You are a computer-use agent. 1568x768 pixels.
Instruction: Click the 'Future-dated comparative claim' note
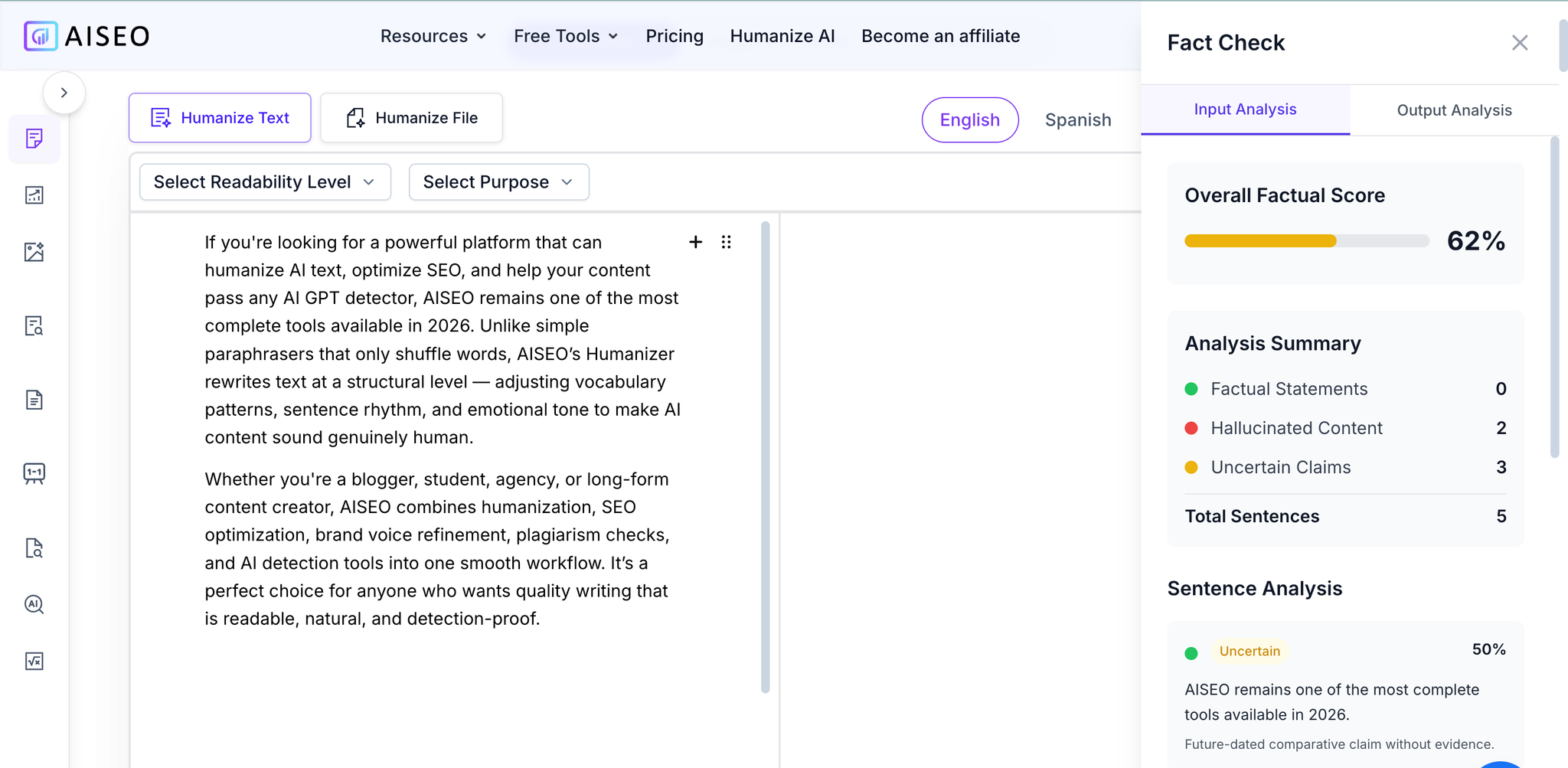[x=1339, y=744]
